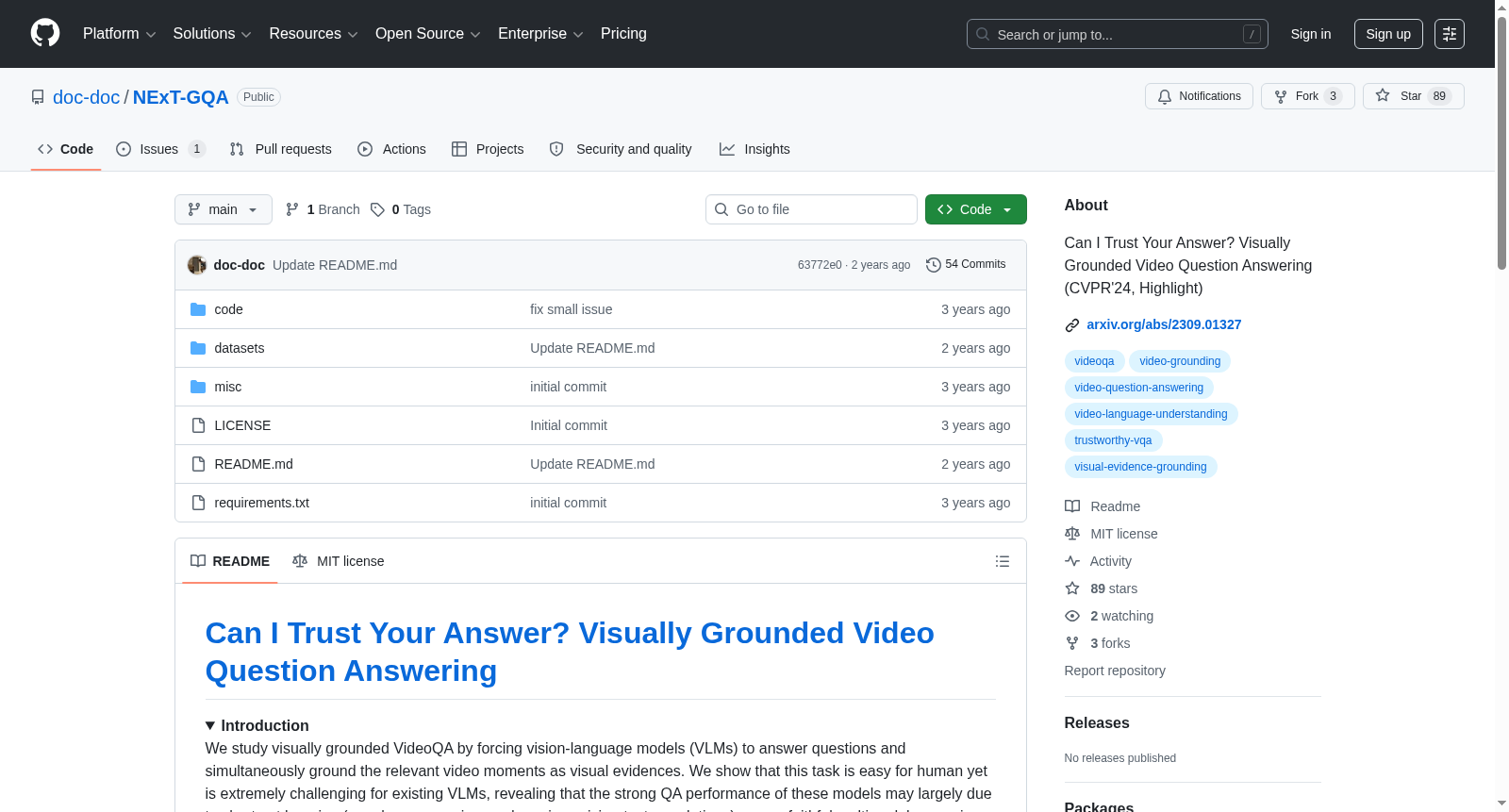Open the main branch selector dropdown

tap(224, 209)
